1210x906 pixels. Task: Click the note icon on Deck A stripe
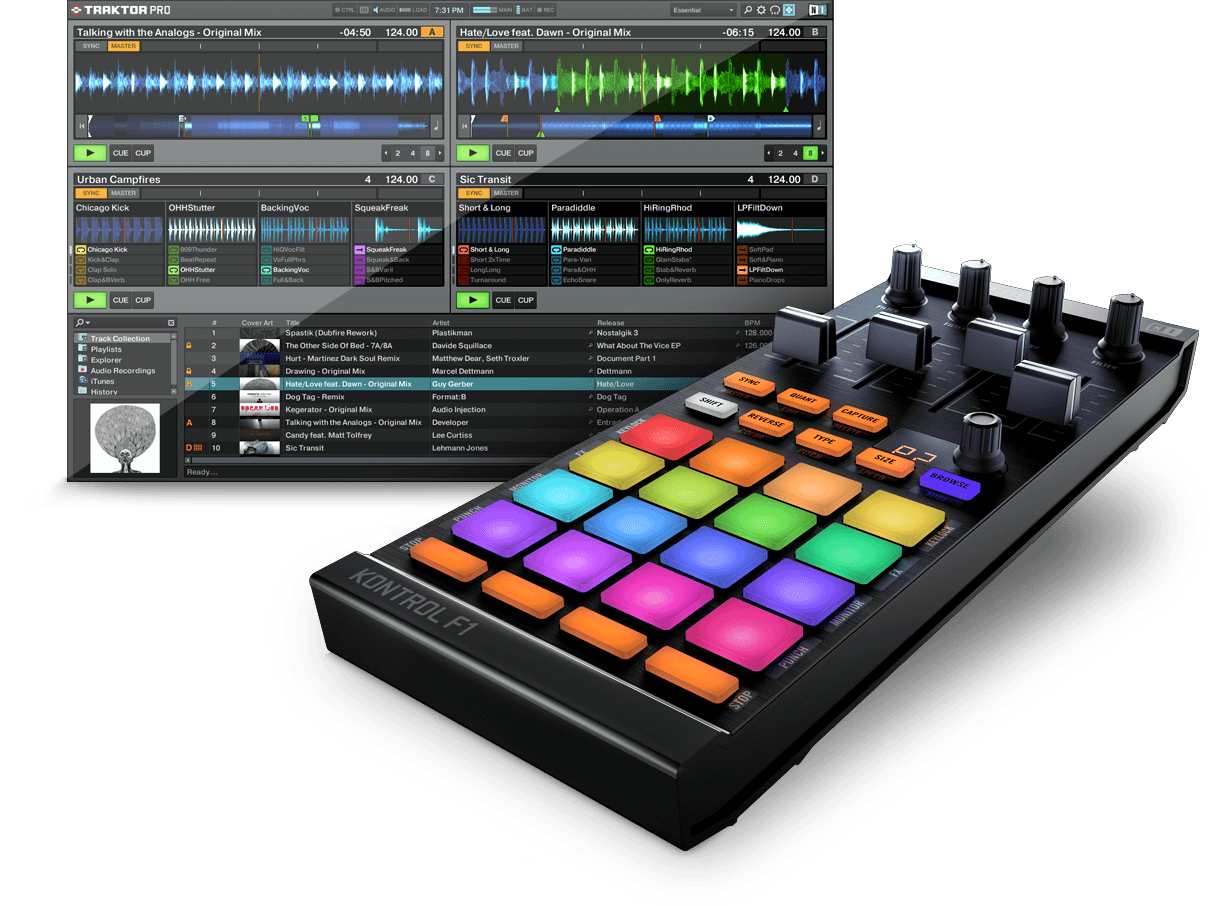click(436, 126)
